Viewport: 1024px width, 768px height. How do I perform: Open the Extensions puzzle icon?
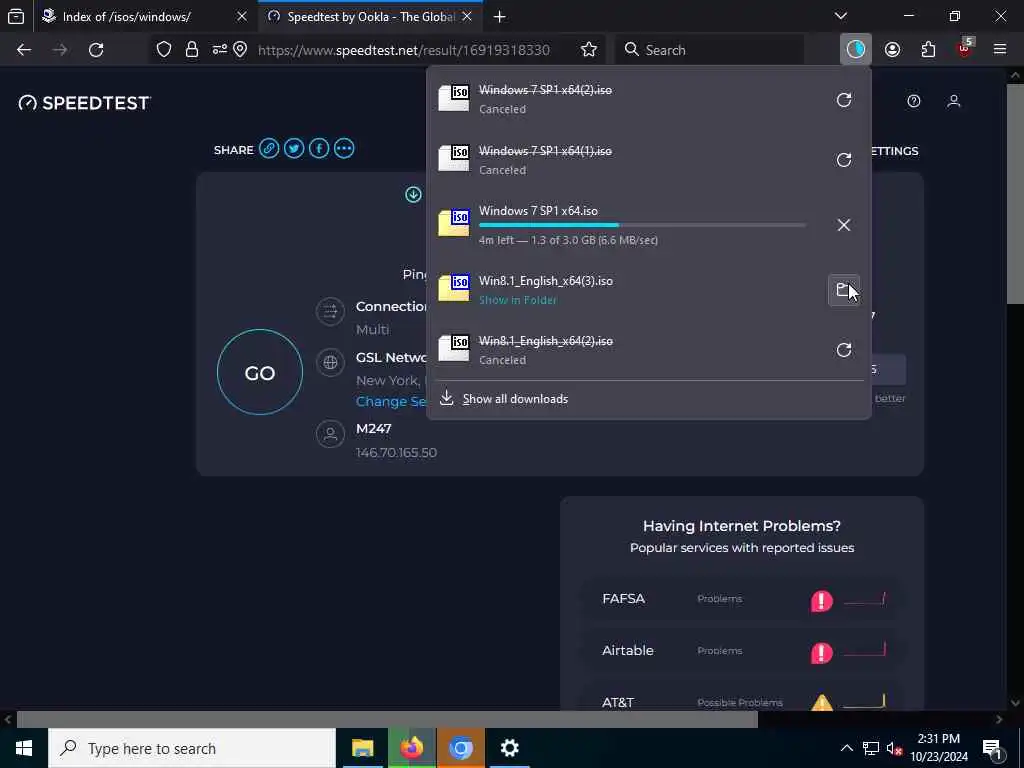(x=928, y=50)
